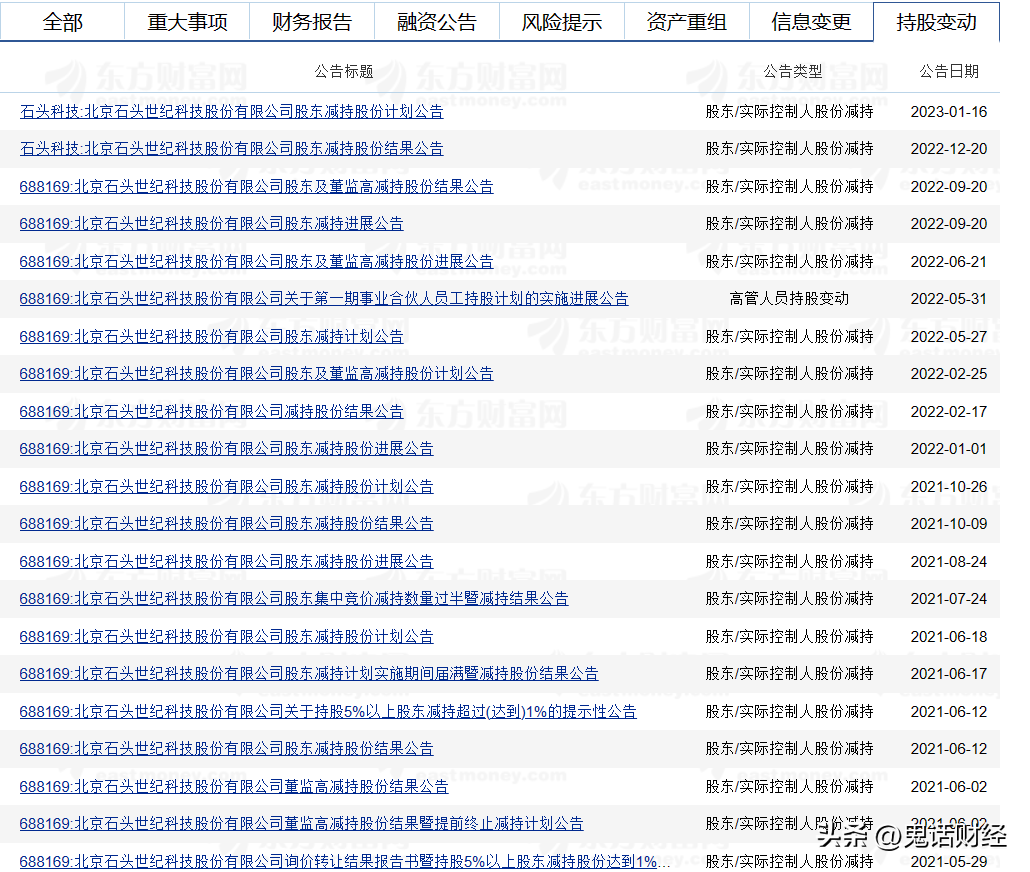Click the date 2021-08-24
This screenshot has height=872, width=1030.
coord(949,561)
